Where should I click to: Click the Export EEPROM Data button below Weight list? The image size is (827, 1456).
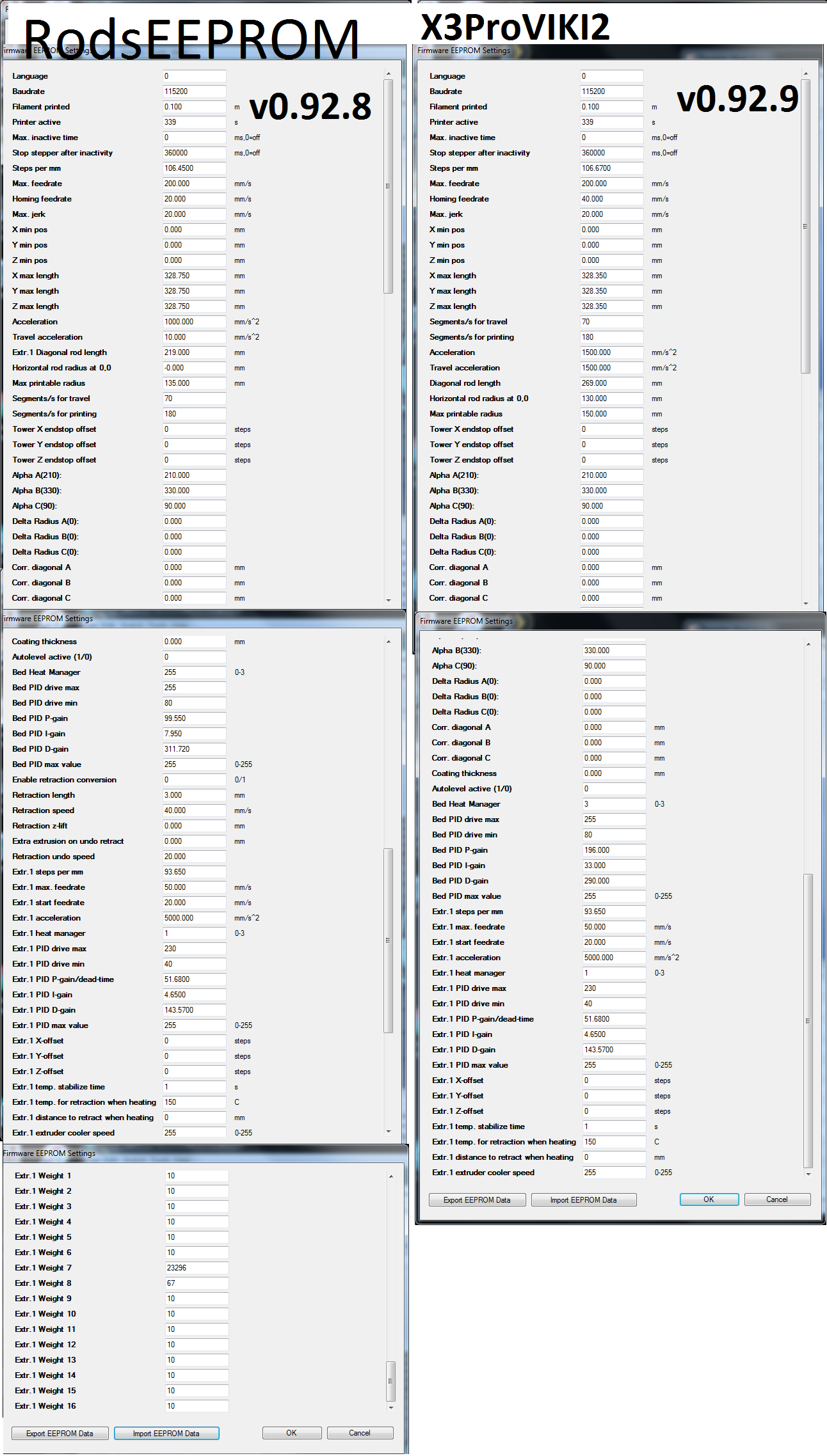pos(60,1434)
